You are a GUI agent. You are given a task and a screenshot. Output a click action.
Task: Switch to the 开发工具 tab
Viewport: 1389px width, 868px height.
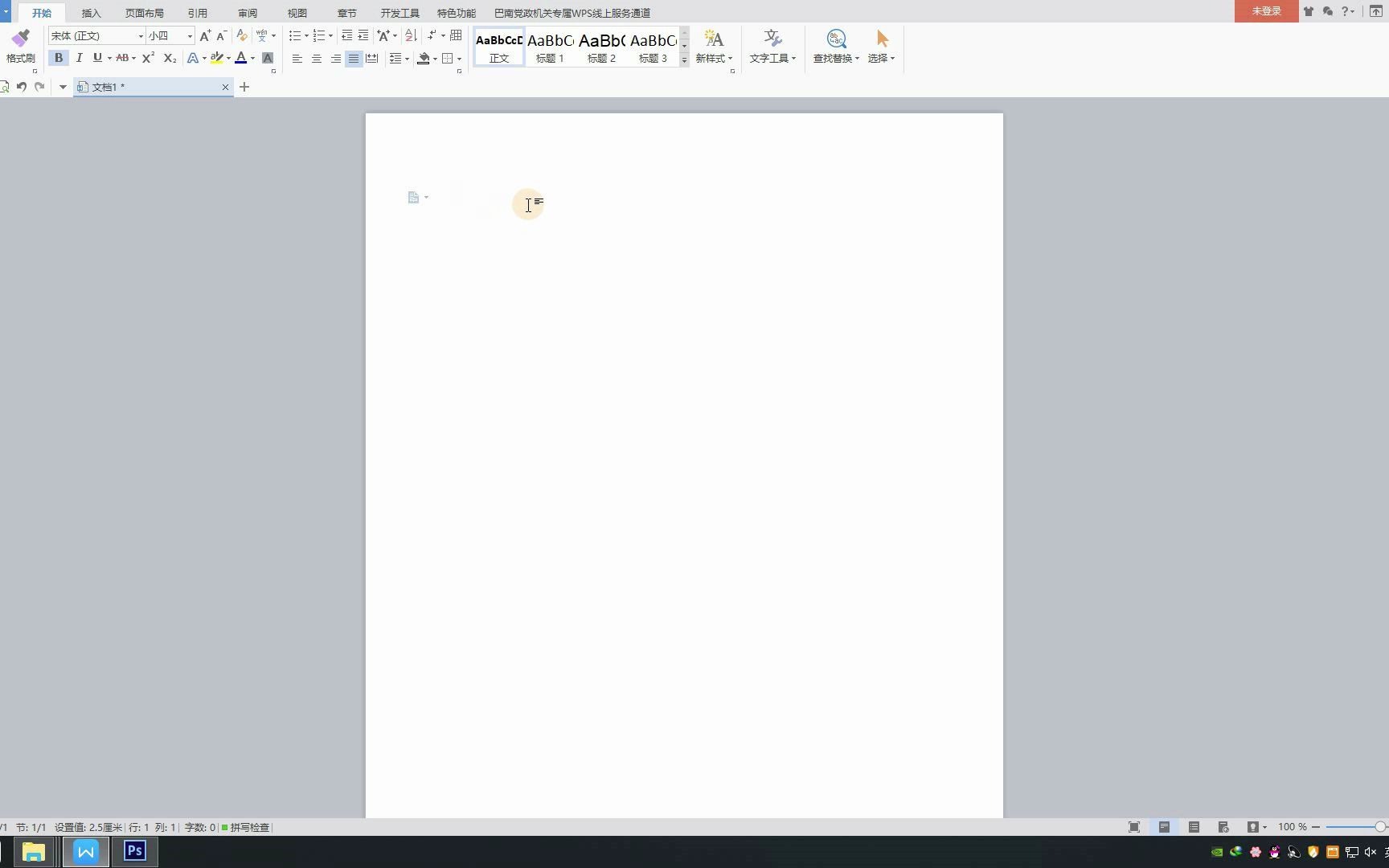click(x=399, y=13)
